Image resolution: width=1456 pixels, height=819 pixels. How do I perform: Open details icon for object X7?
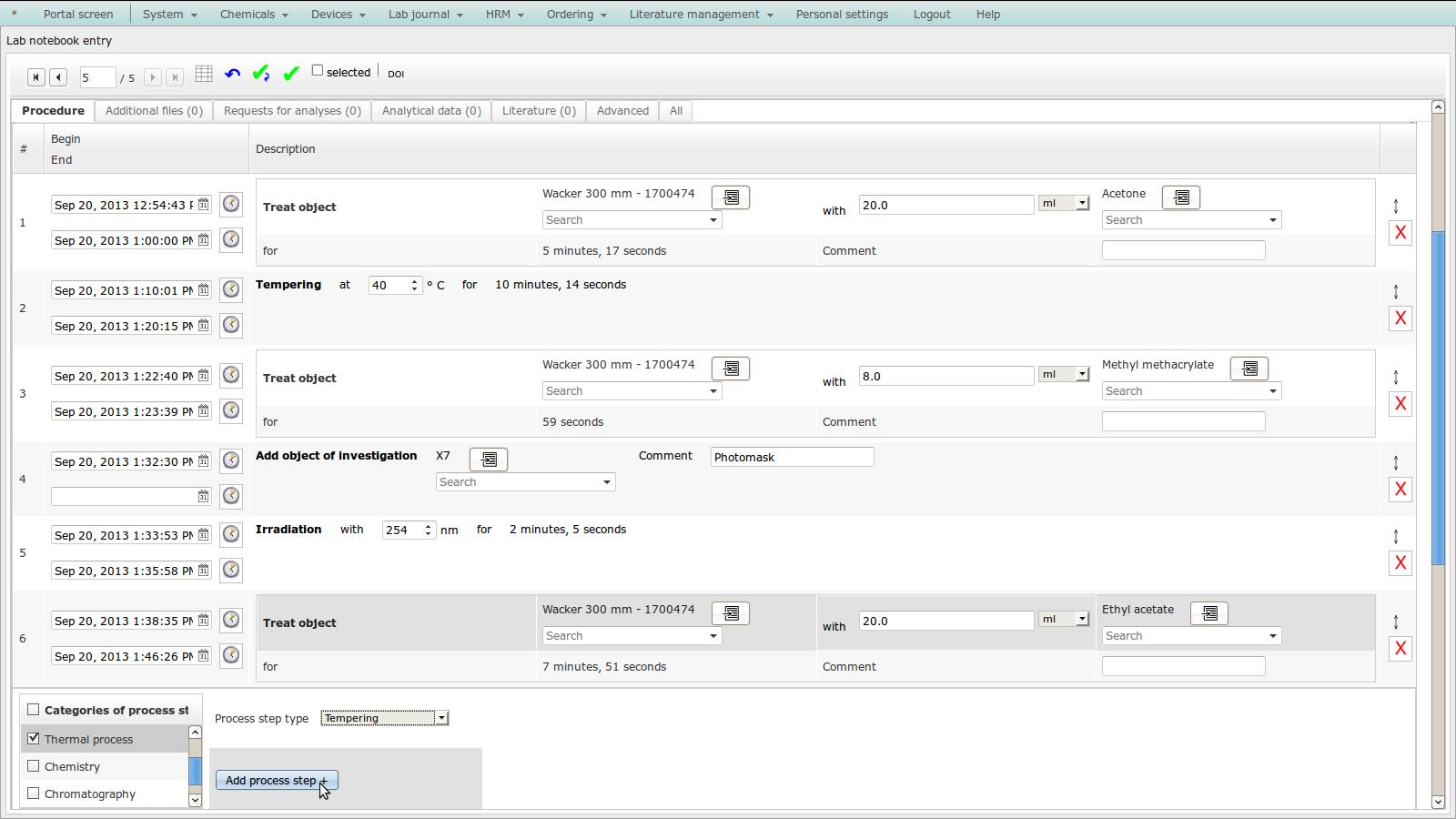pos(489,460)
